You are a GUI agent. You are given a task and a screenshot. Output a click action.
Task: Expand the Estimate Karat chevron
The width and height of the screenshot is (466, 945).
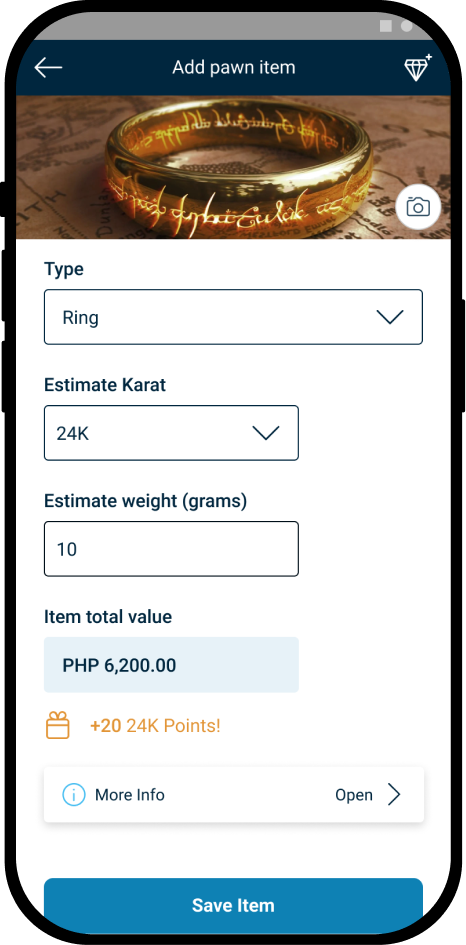tap(266, 433)
